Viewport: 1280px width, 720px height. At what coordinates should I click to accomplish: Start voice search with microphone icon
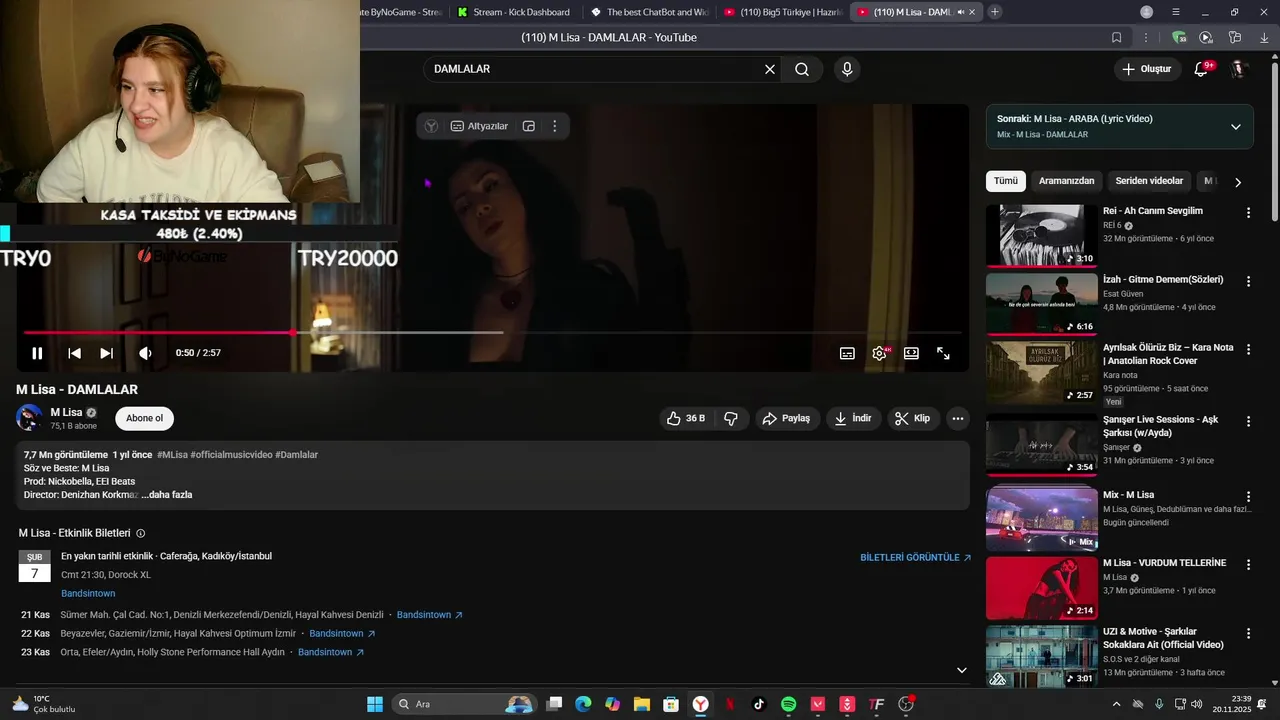[847, 69]
